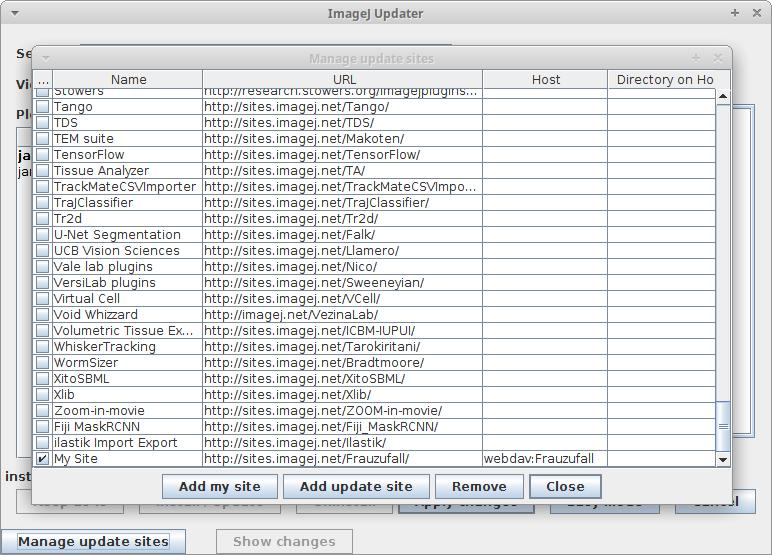Tick the TDS site checkbox
The height and width of the screenshot is (555, 772).
pyautogui.click(x=43, y=123)
